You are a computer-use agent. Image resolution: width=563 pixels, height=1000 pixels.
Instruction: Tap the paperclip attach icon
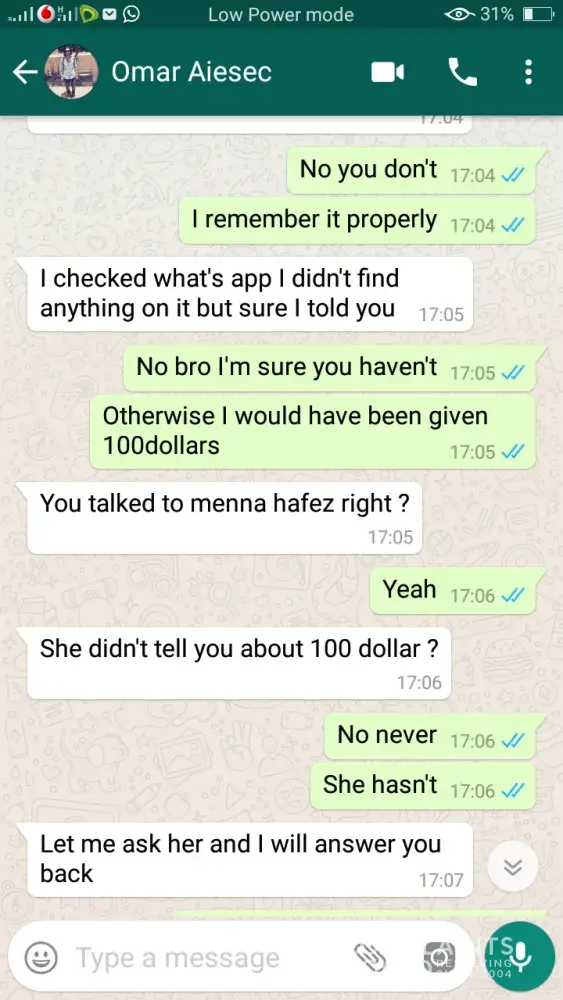pos(370,957)
